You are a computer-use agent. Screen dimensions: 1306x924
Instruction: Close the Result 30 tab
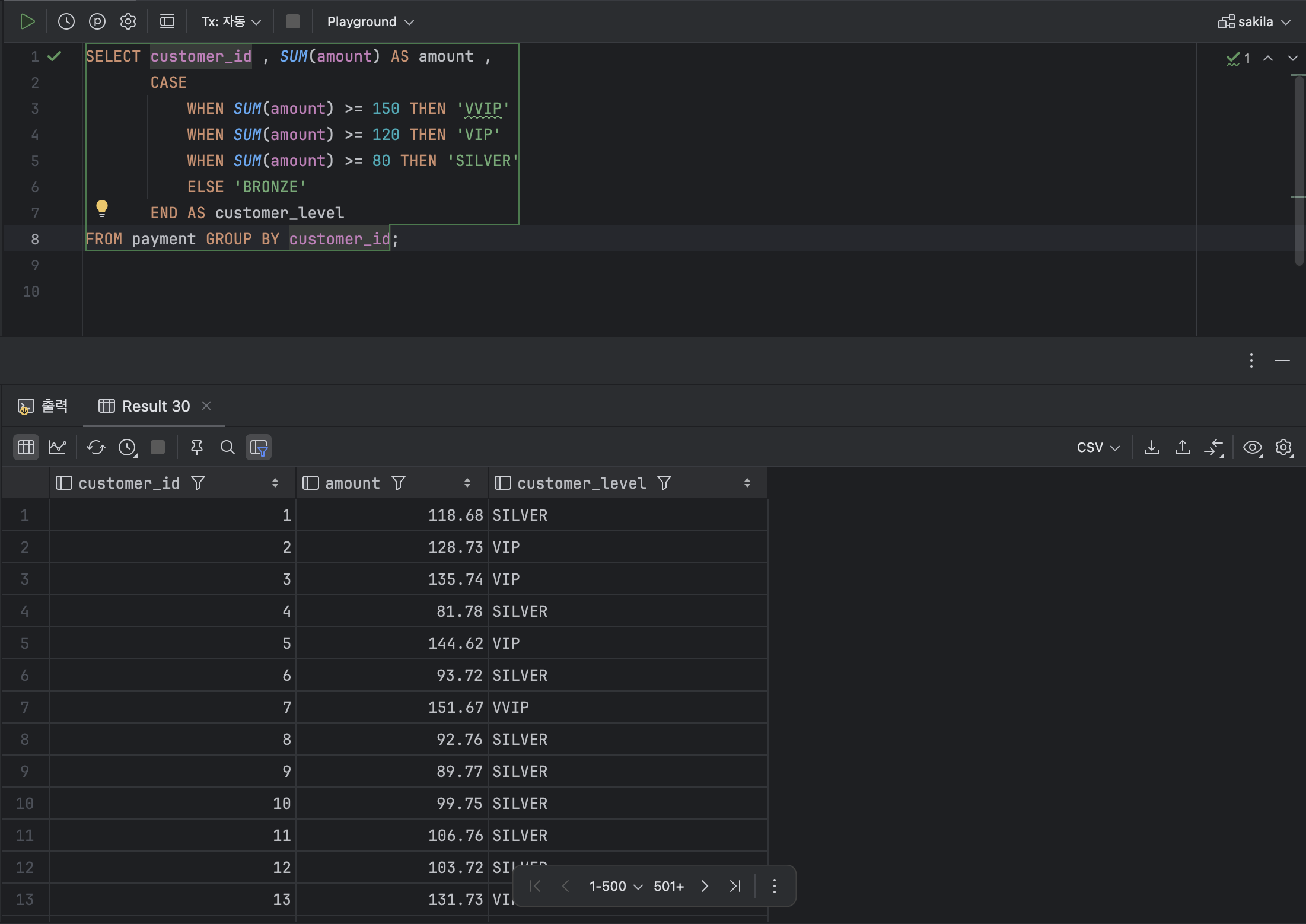(206, 406)
